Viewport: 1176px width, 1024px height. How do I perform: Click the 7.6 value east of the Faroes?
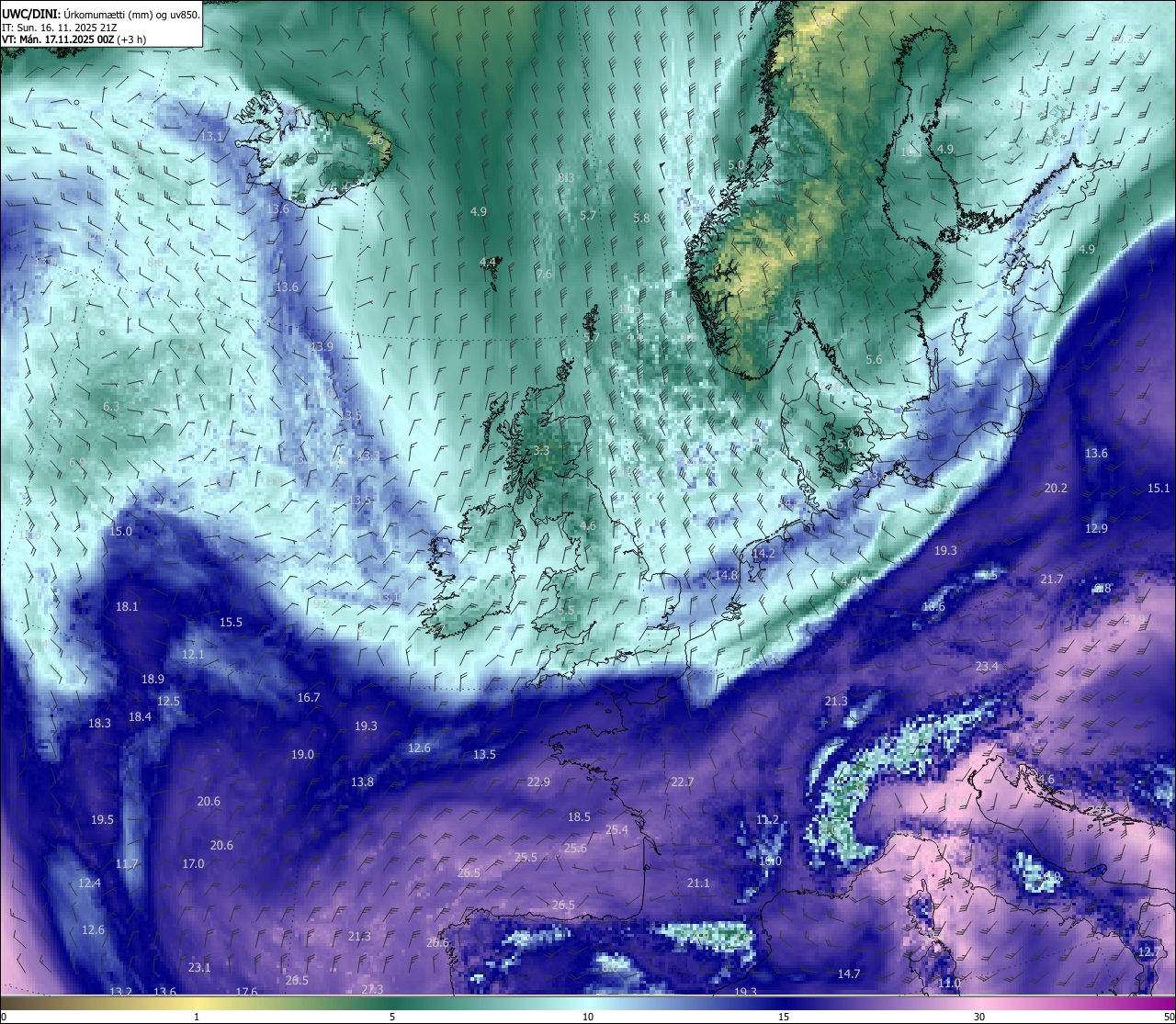click(x=544, y=274)
